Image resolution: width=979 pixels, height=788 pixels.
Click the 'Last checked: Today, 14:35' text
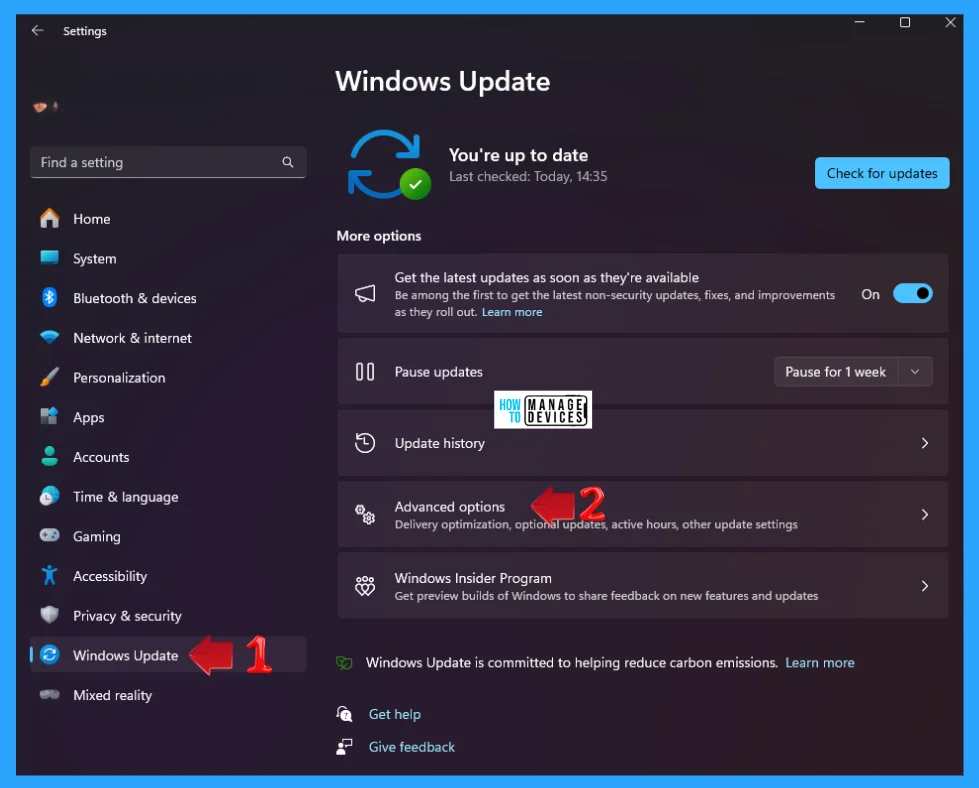click(528, 176)
